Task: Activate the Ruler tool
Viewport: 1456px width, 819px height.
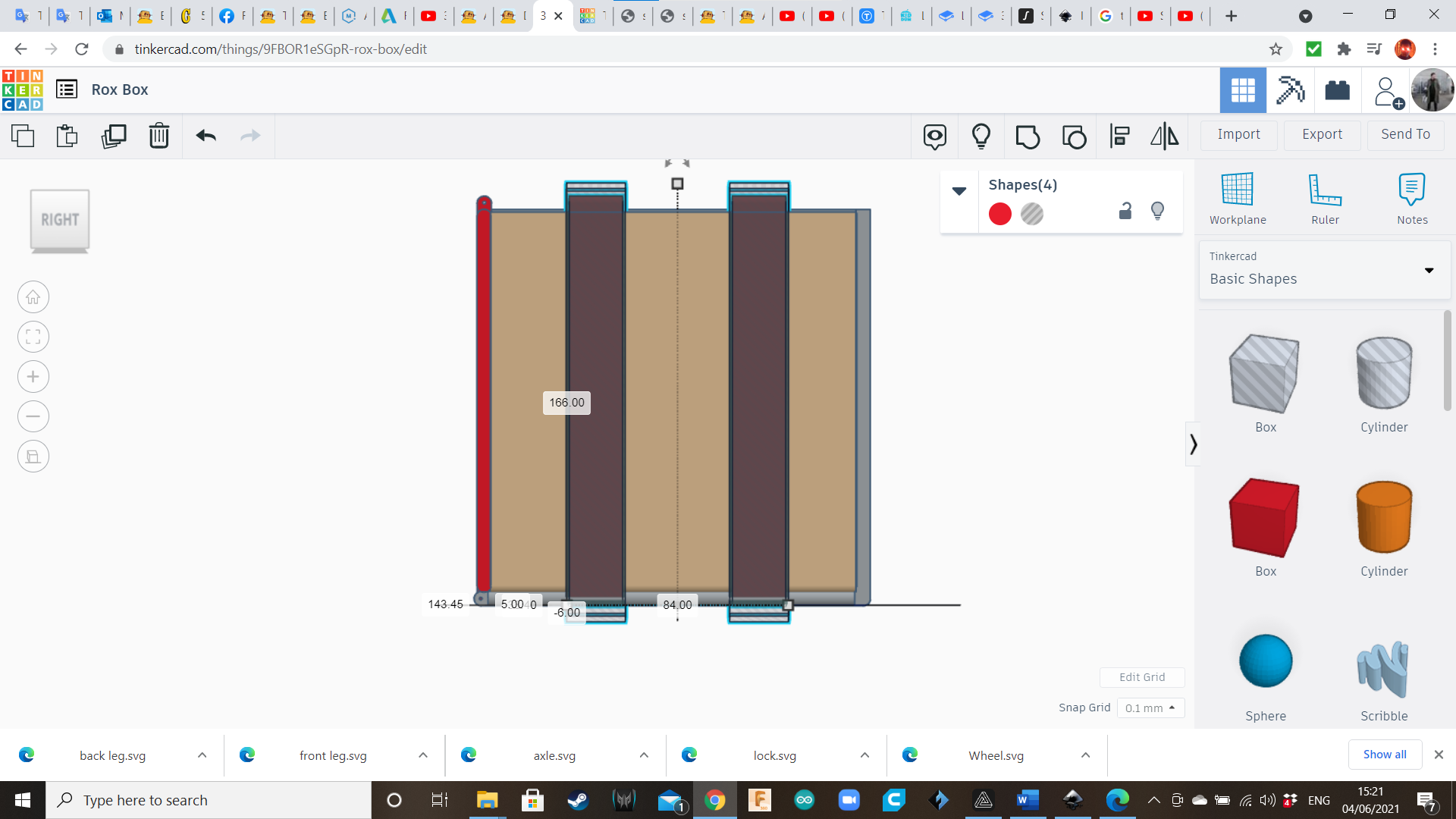Action: coord(1325,197)
